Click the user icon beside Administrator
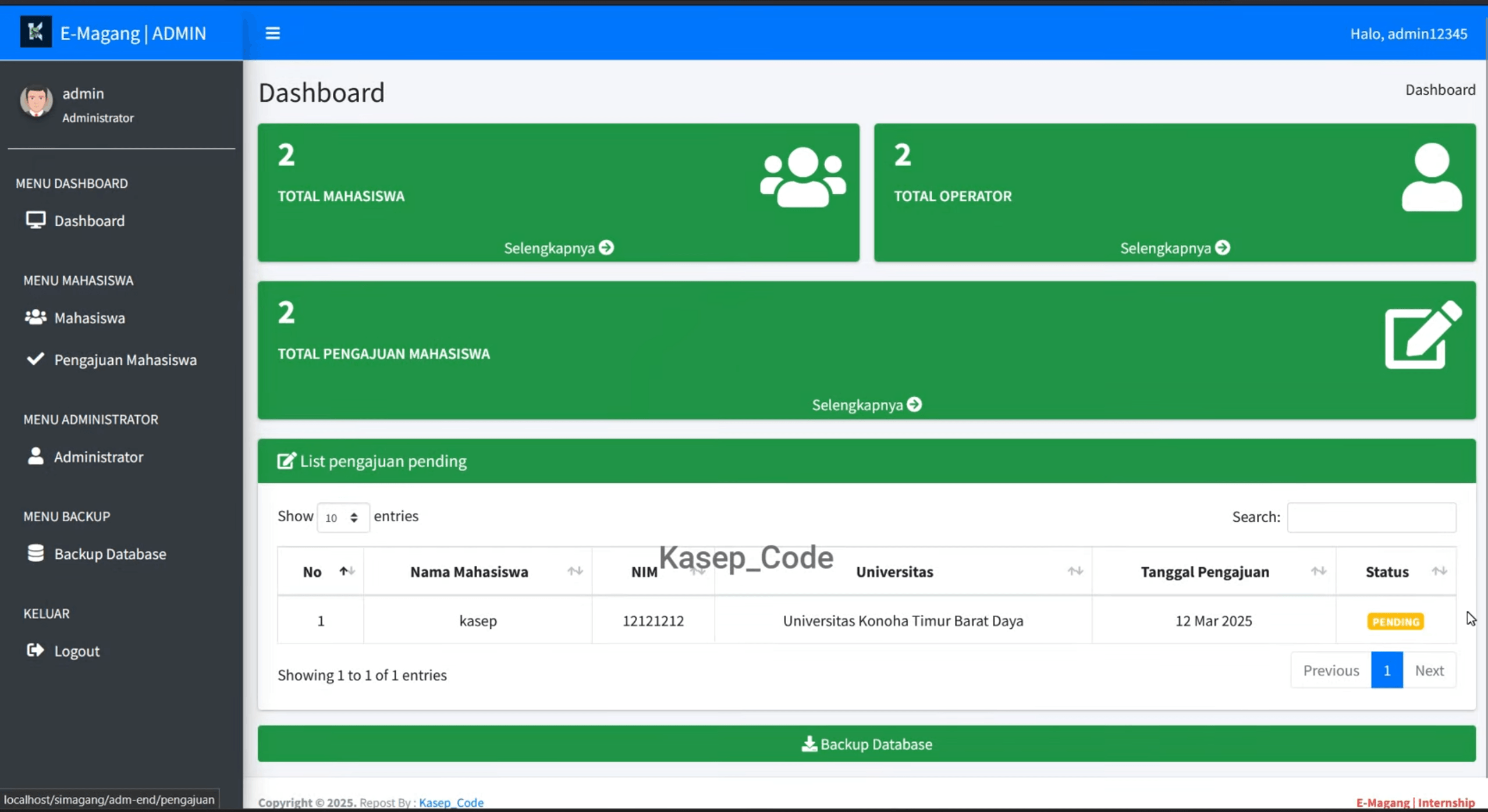Viewport: 1488px width, 812px height. point(35,456)
